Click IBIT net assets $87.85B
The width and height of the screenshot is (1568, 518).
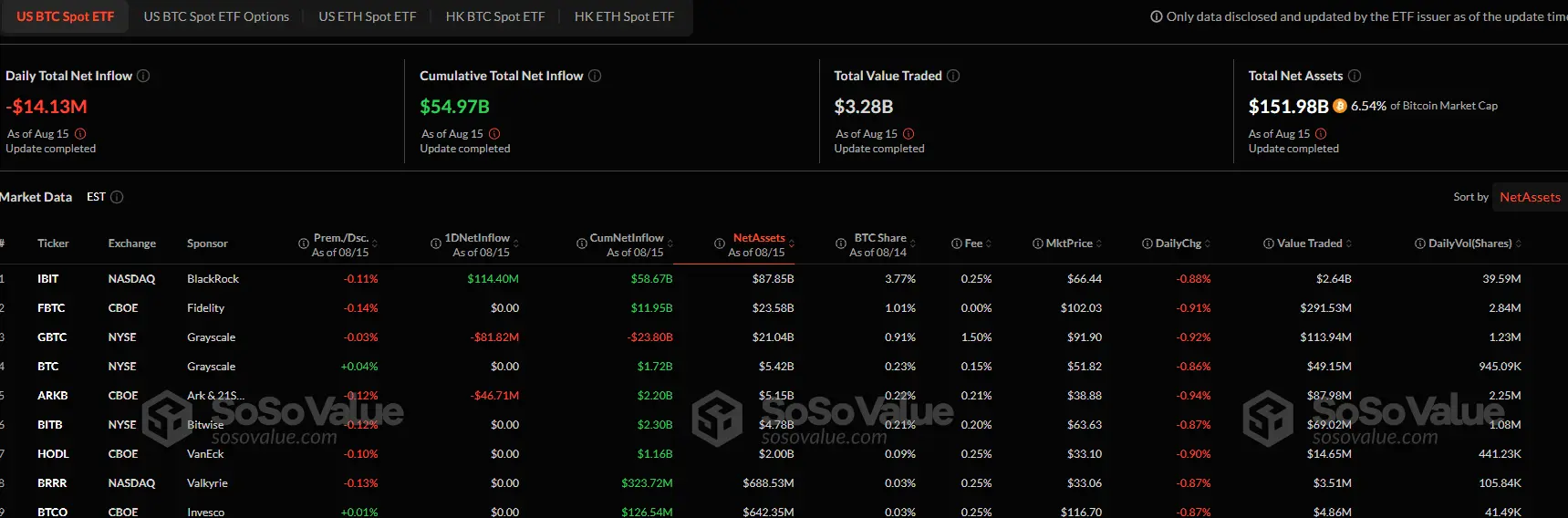[x=773, y=279]
